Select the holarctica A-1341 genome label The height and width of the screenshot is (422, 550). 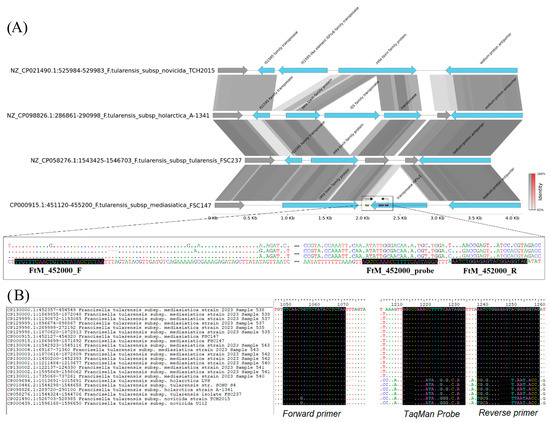pos(108,115)
